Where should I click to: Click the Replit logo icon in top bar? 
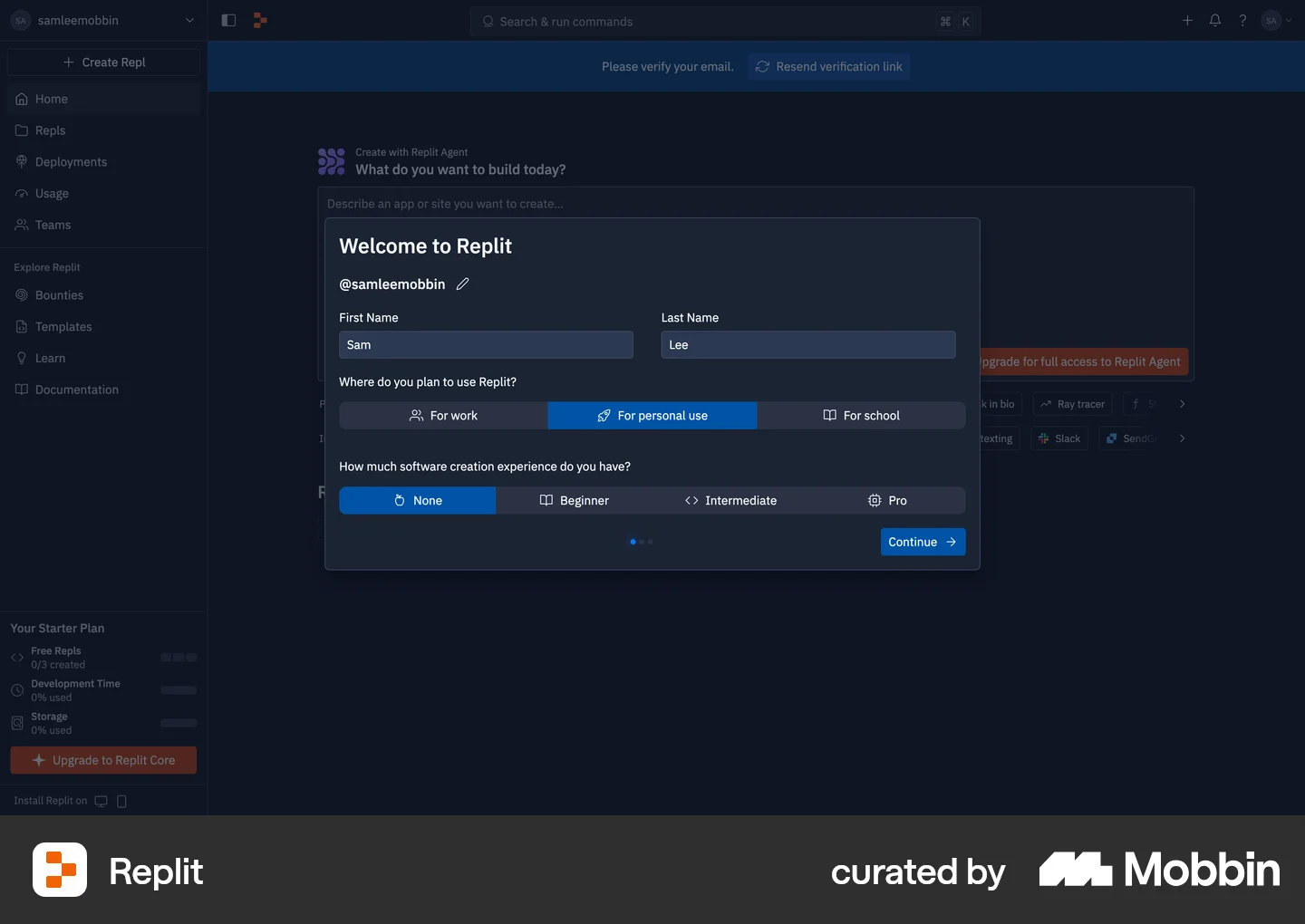tap(260, 20)
